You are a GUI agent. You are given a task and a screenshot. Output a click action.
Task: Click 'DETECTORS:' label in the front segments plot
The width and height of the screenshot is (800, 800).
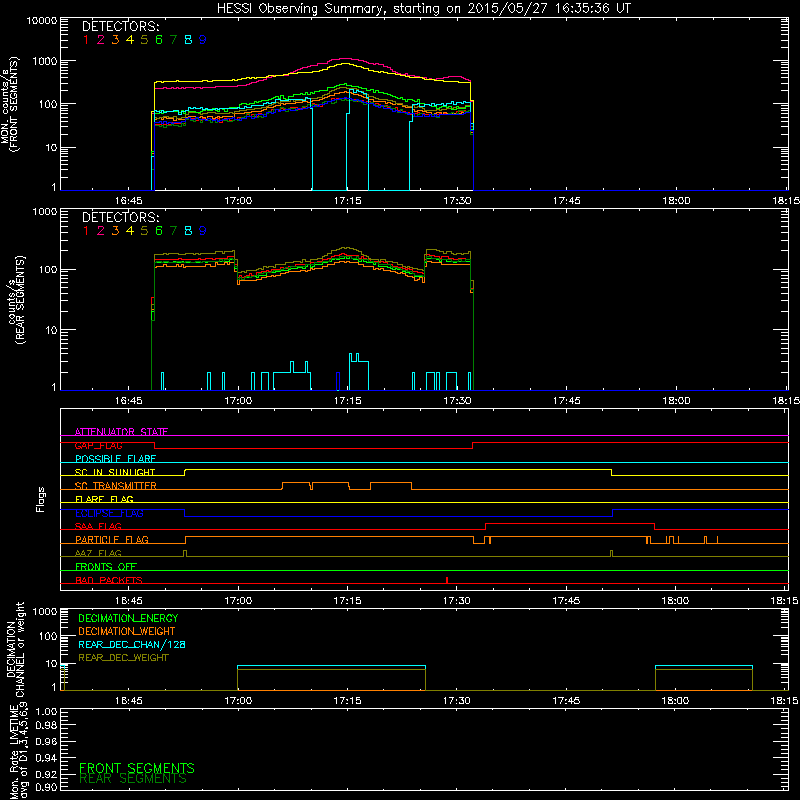coord(120,26)
